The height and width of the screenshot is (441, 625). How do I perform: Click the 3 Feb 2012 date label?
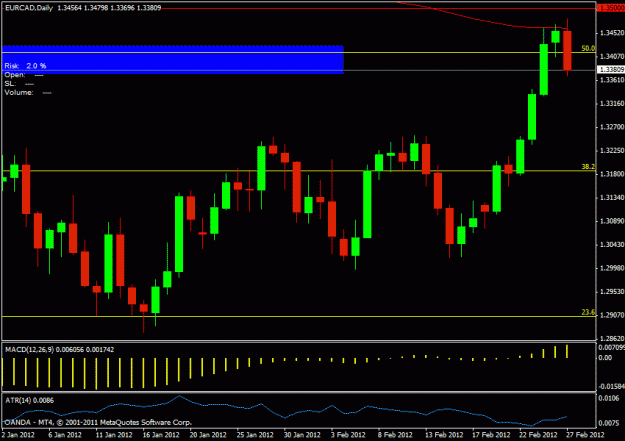(x=348, y=435)
